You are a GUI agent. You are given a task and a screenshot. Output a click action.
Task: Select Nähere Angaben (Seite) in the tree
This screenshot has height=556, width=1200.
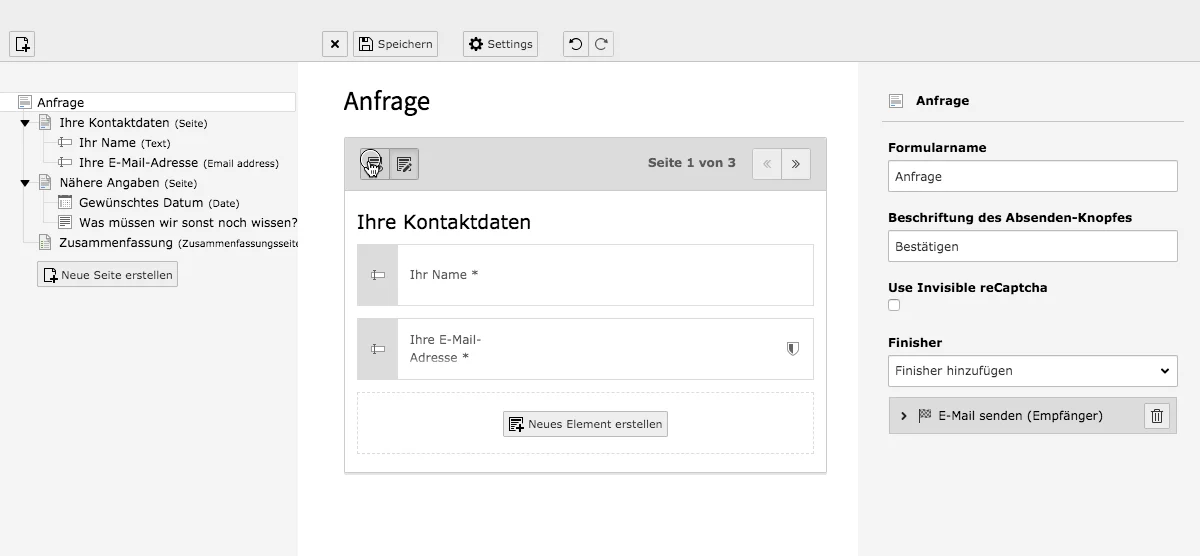click(x=128, y=183)
